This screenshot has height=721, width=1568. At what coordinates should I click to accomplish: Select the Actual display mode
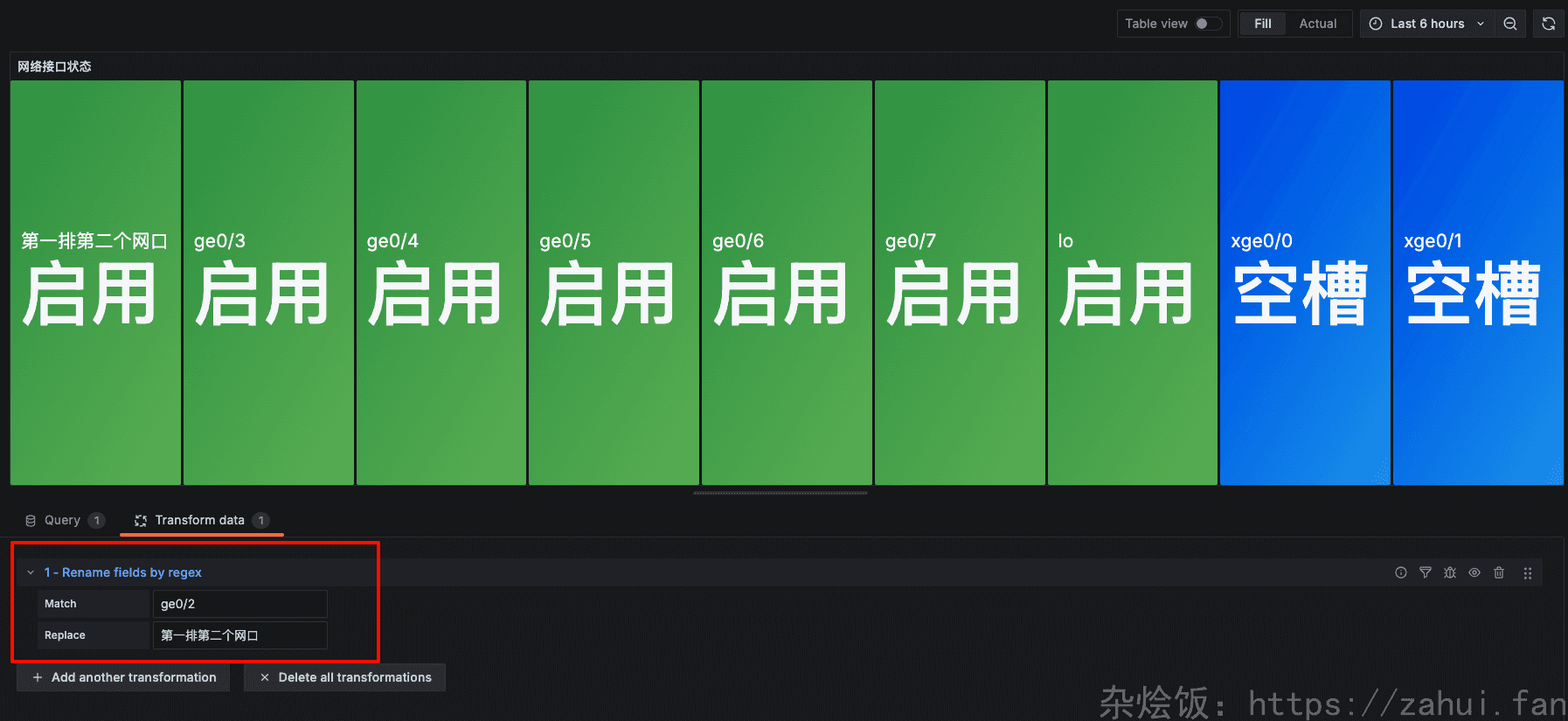coord(1317,24)
